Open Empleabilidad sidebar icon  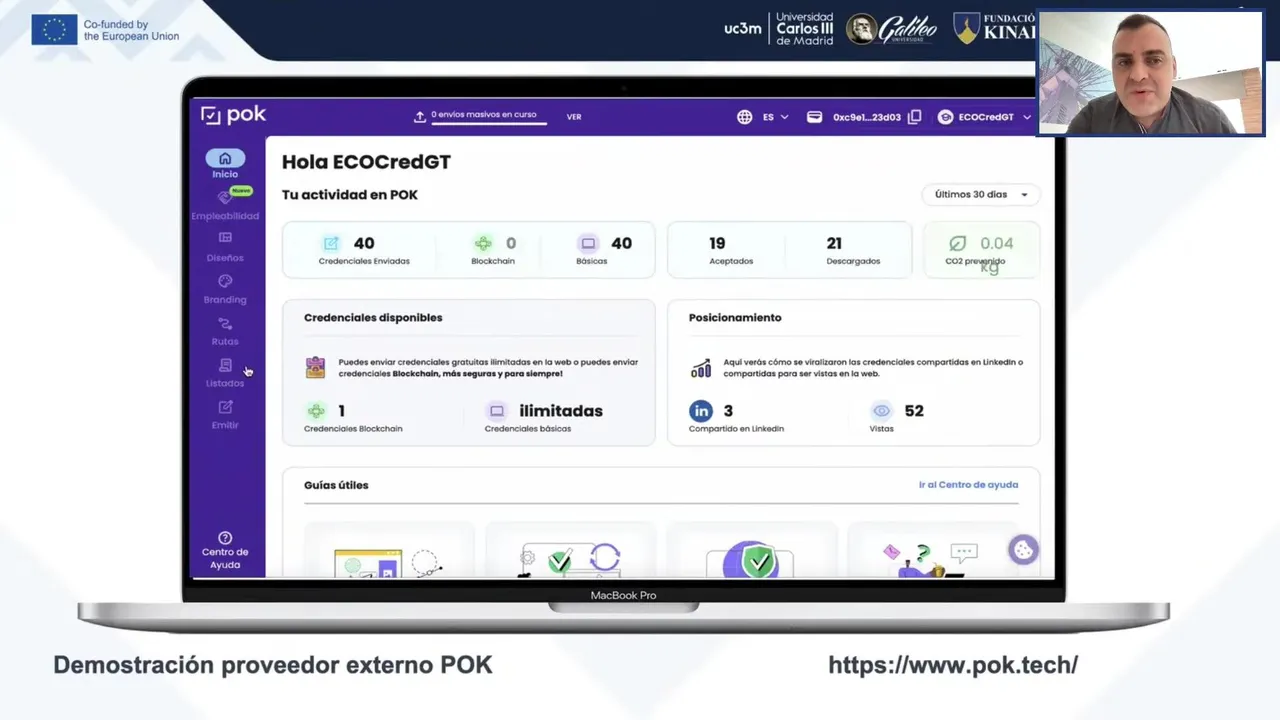(x=225, y=198)
